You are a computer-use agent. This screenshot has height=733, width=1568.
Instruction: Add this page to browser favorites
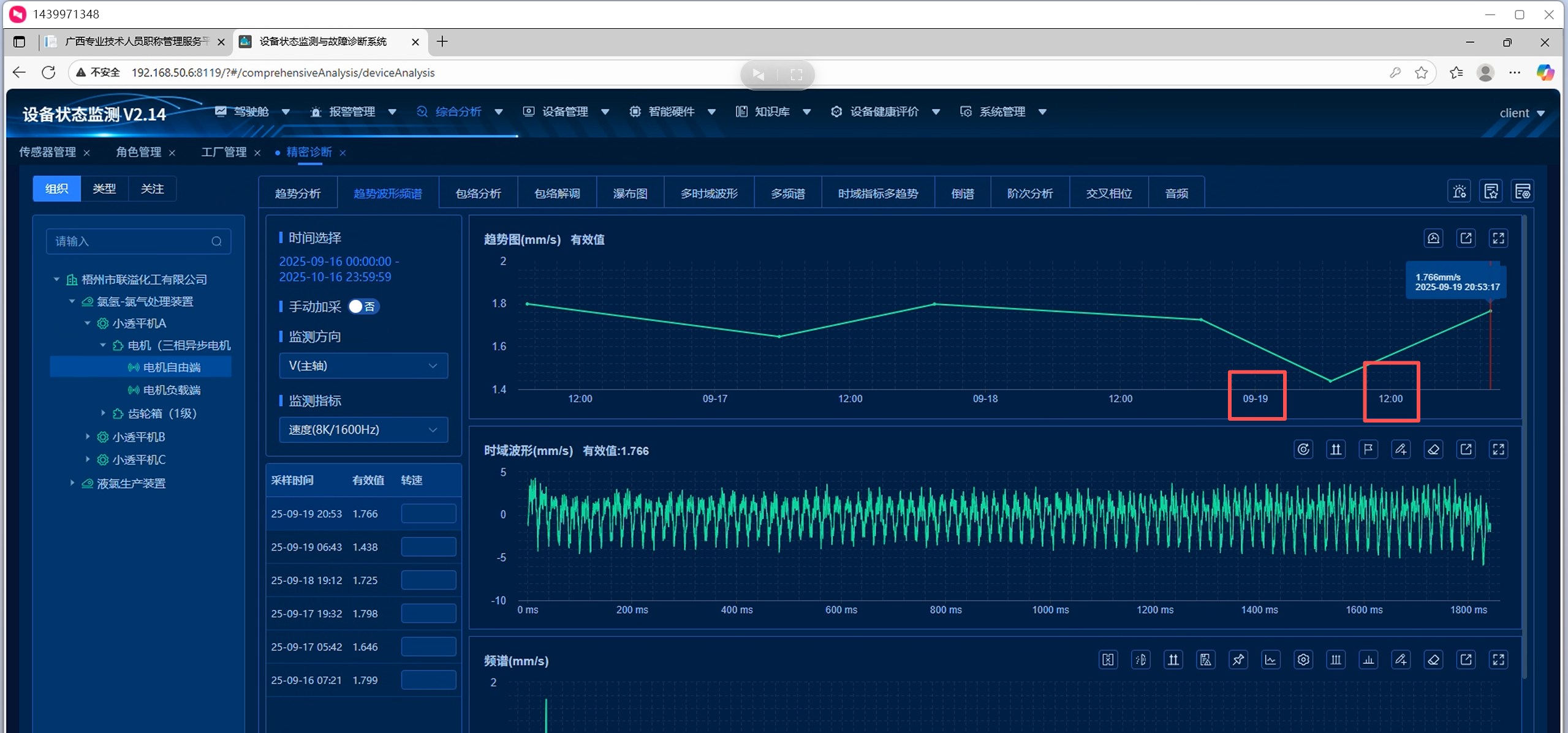(x=1422, y=73)
